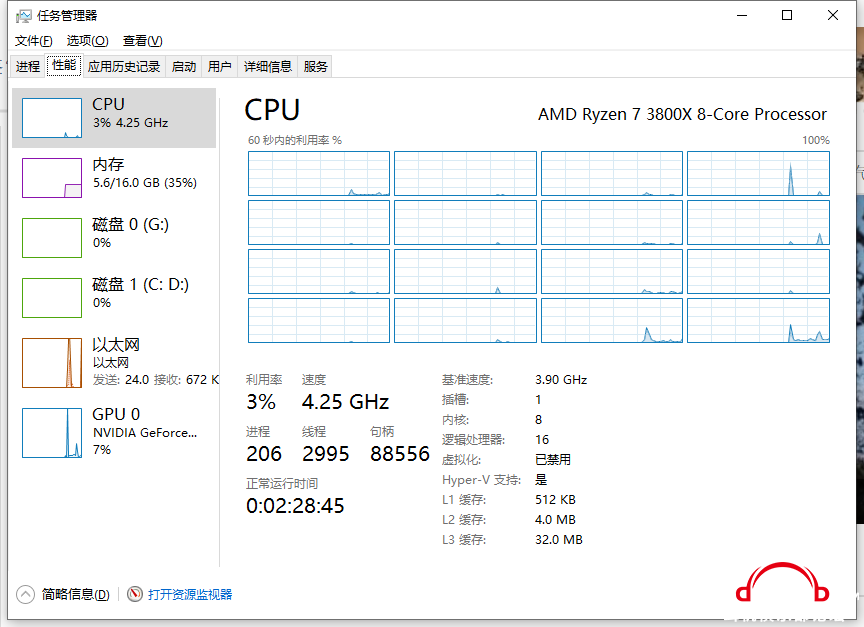Screen dimensions: 864x627
Task: Collapse view with 简略信息 arrow button
Action: tap(25, 594)
